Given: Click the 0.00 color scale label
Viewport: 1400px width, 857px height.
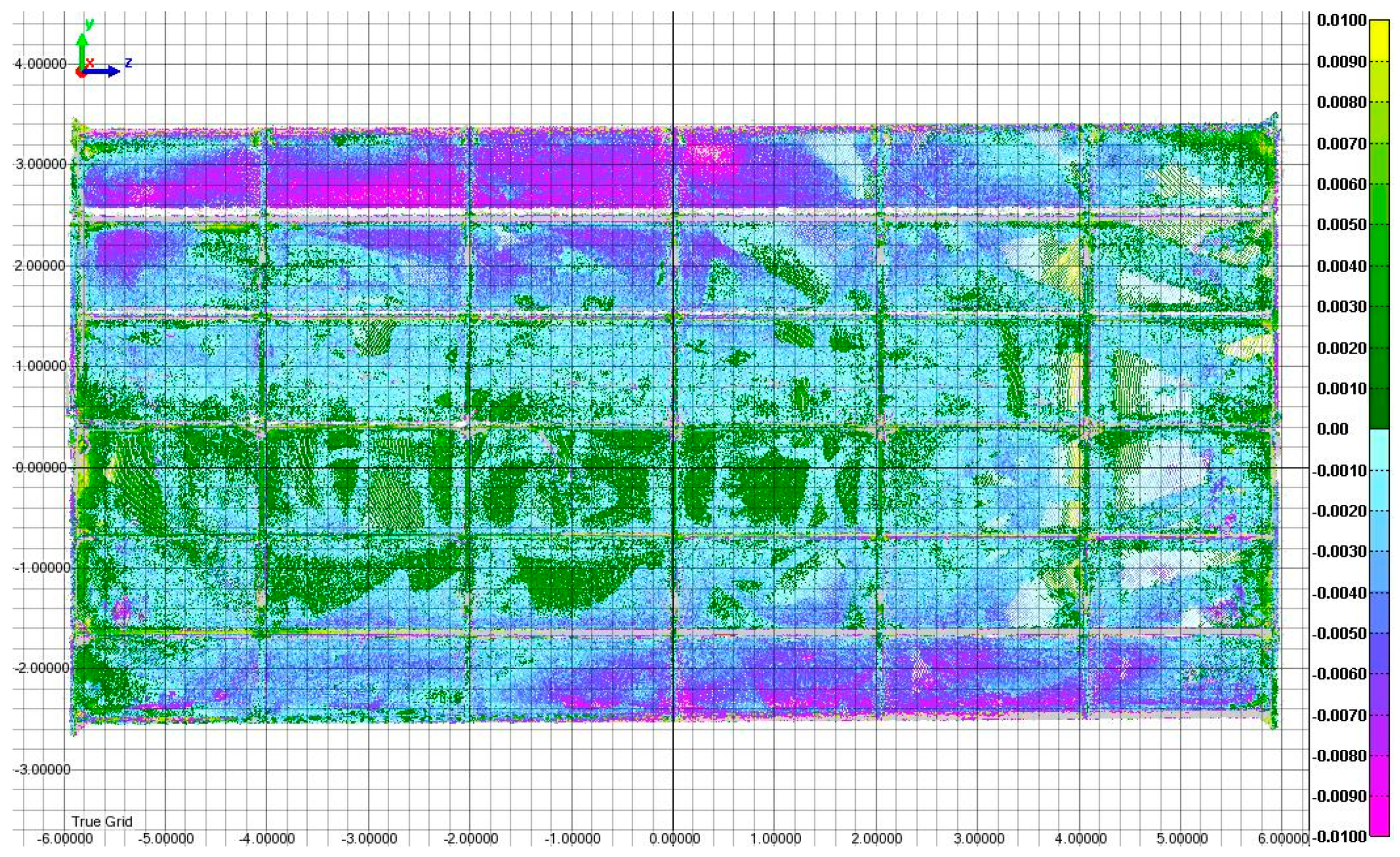Looking at the screenshot, I should click(1332, 429).
